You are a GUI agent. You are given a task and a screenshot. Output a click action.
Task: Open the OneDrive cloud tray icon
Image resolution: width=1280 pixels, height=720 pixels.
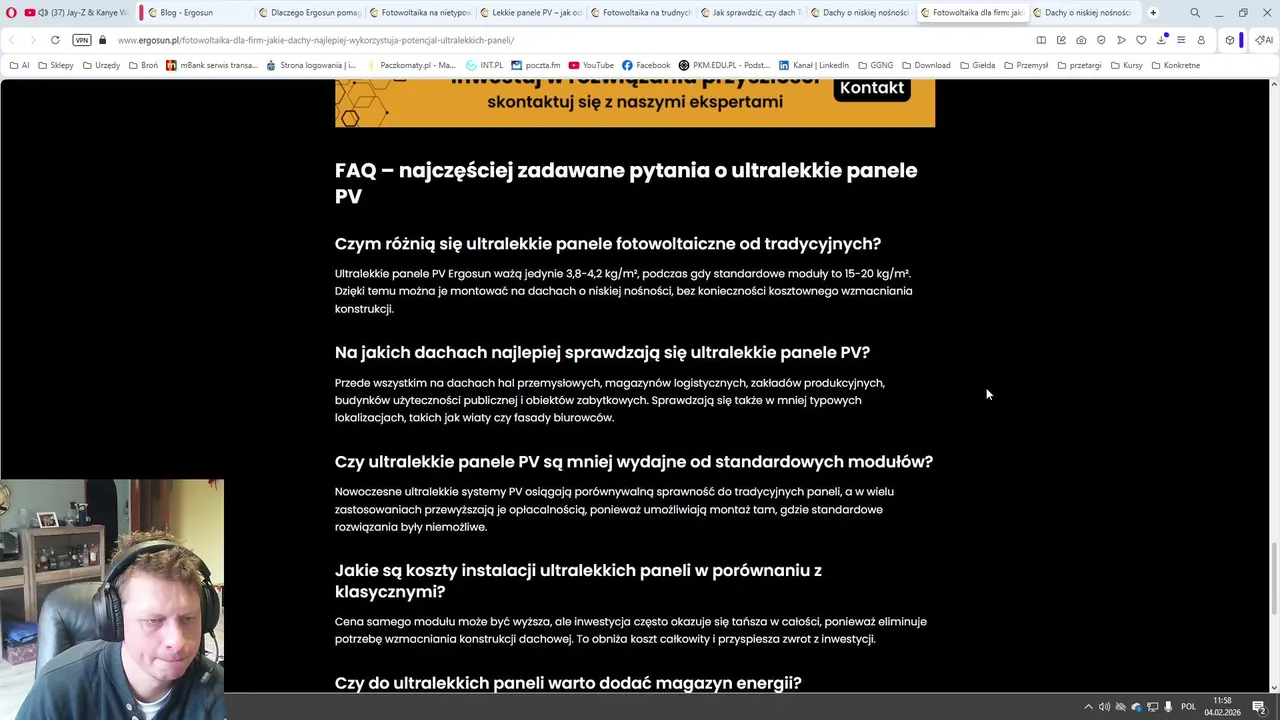point(1136,707)
